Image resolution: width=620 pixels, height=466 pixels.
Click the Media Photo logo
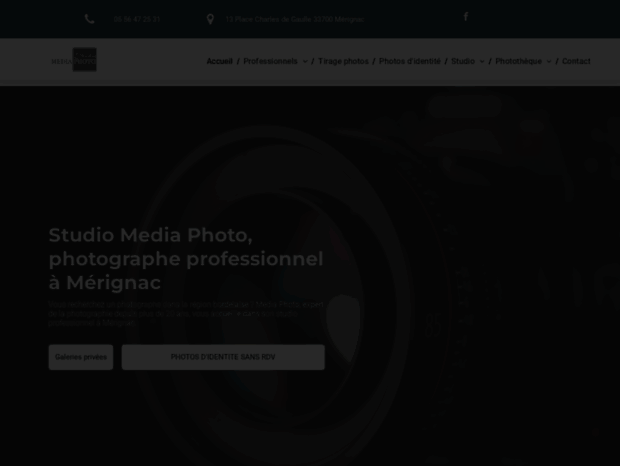pyautogui.click(x=74, y=60)
